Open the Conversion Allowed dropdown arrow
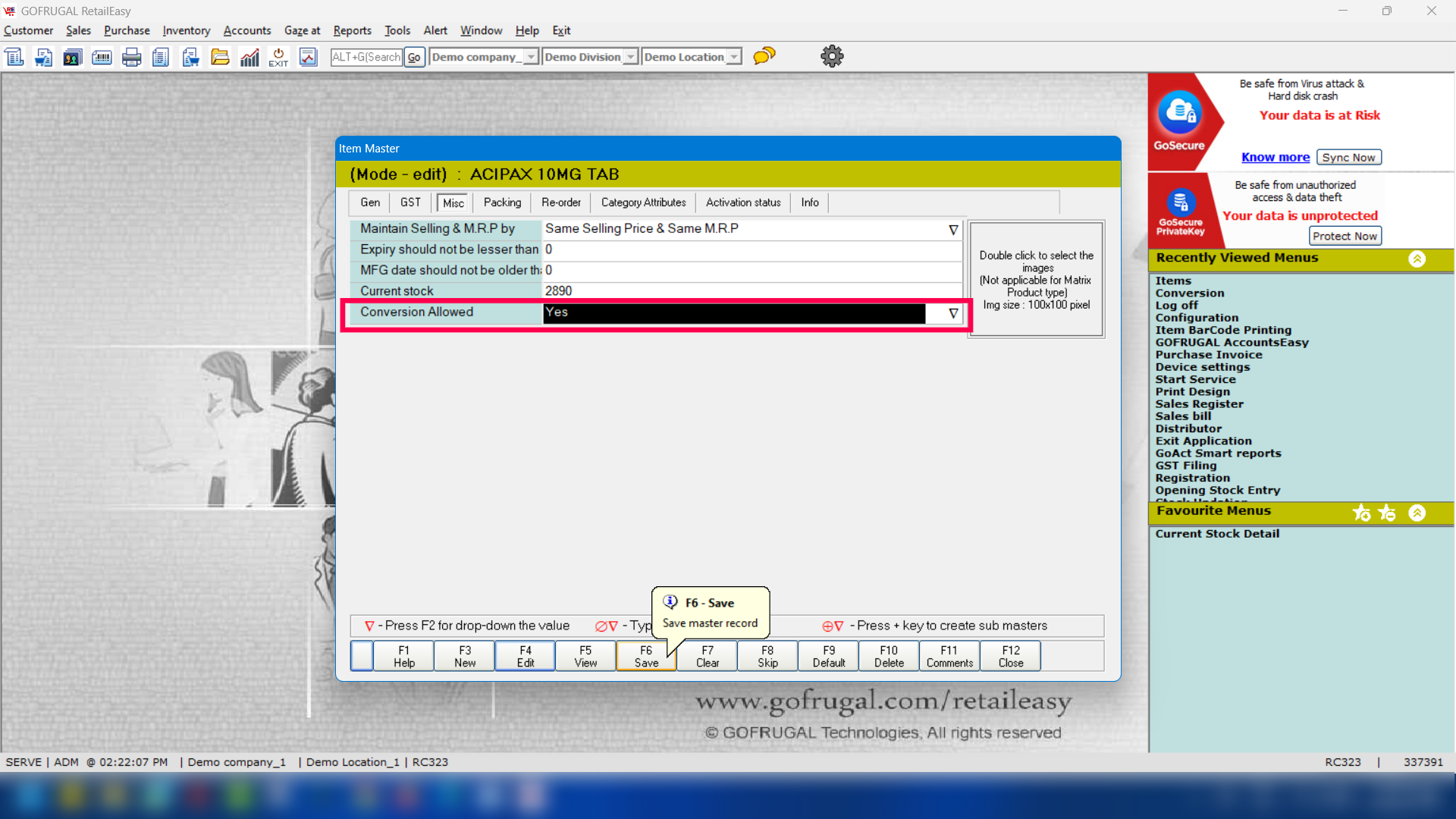This screenshot has height=819, width=1456. point(953,313)
